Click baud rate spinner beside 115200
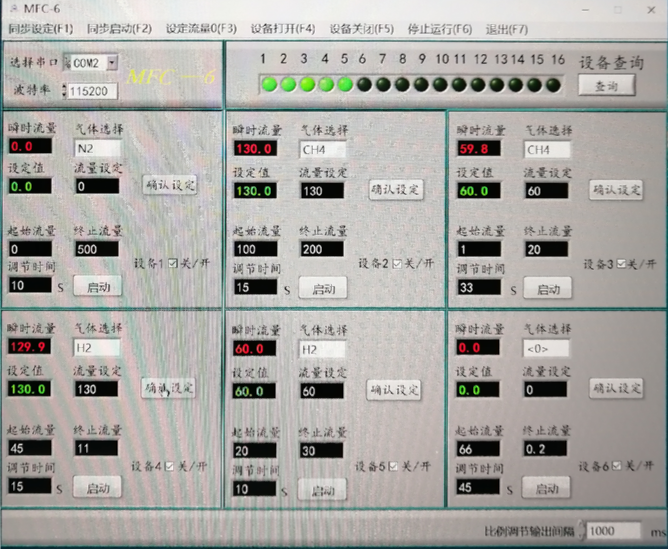Viewport: 668px width, 549px height. pos(65,92)
